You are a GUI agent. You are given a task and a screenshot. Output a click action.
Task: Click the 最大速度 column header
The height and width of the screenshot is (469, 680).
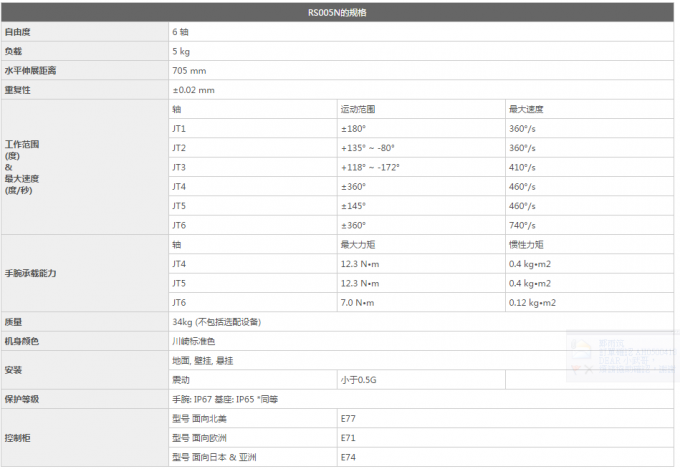[526, 109]
